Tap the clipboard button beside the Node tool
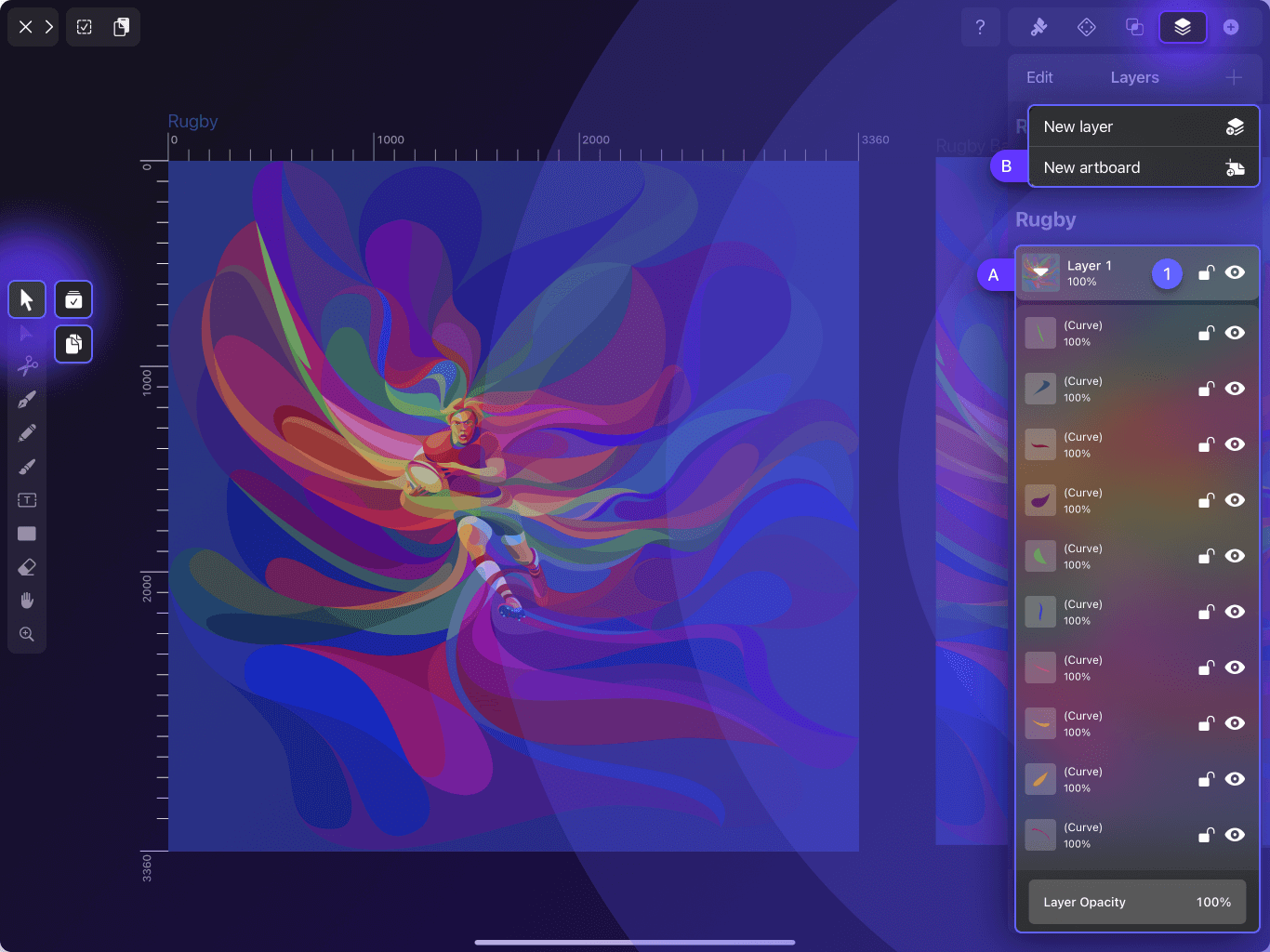This screenshot has height=952, width=1270. [73, 344]
